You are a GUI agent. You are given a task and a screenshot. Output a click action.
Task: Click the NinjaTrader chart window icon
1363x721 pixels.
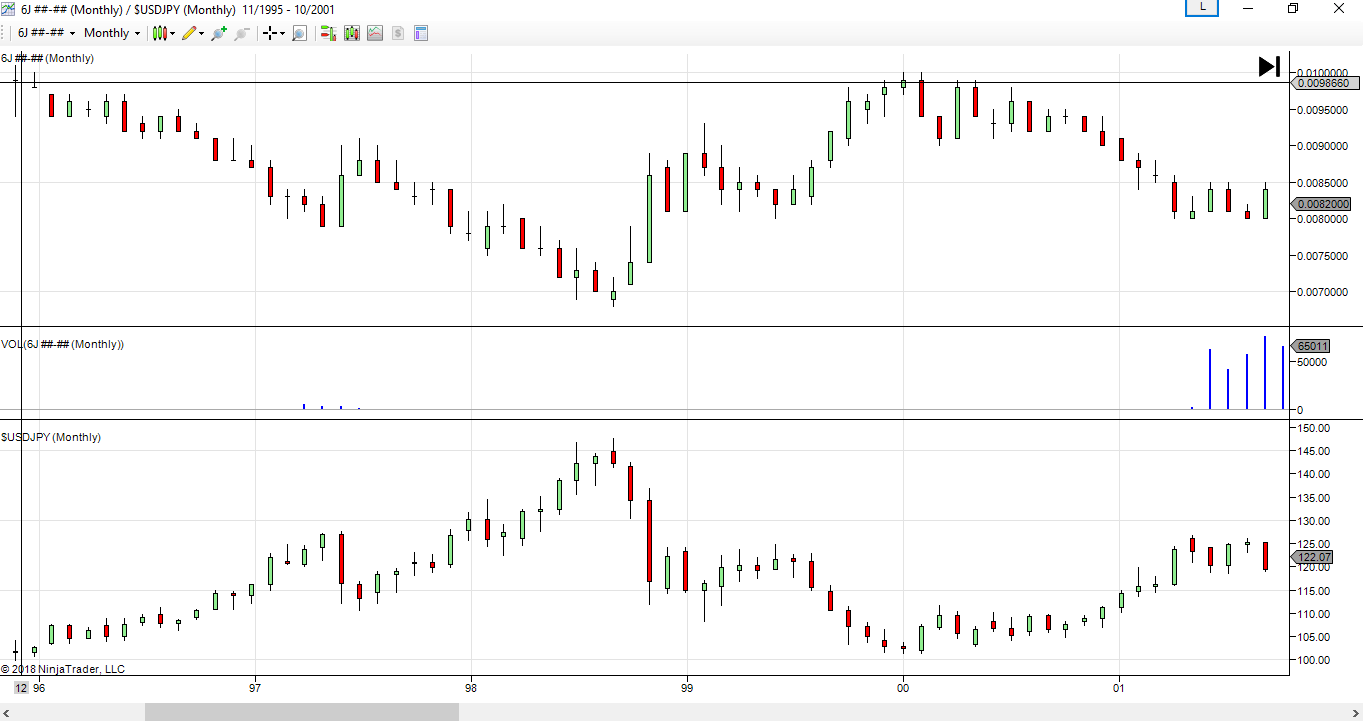(x=9, y=9)
